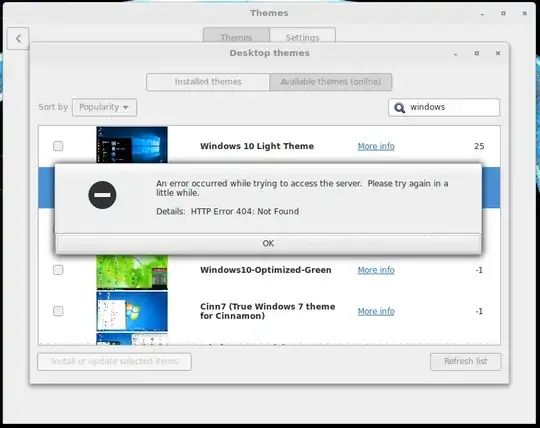Open the Themes tab in background window
Screen dimensions: 540x428
236,35
